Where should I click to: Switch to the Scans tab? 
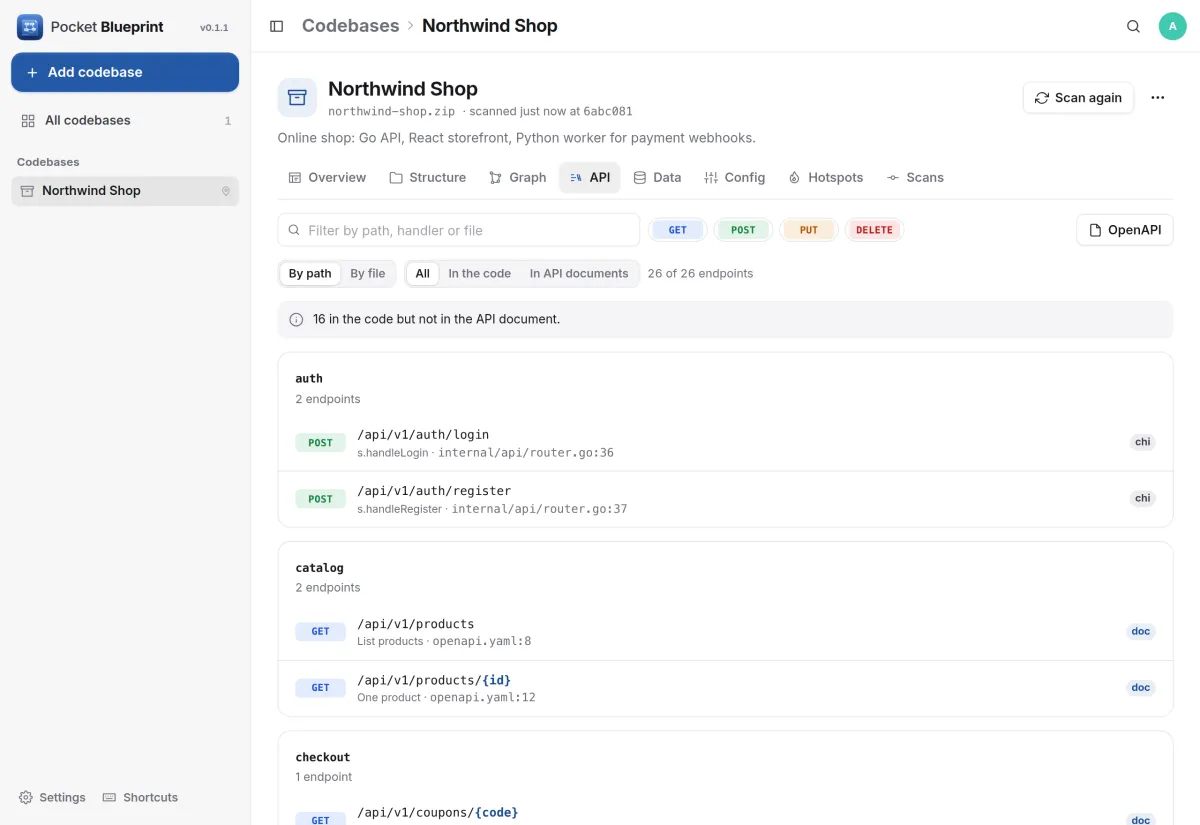915,178
